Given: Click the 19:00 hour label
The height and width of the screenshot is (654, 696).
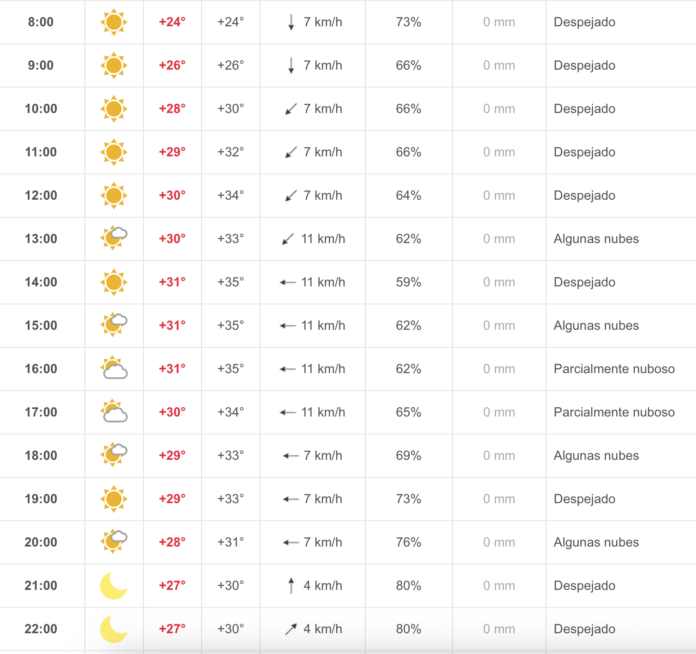Looking at the screenshot, I should point(41,499).
